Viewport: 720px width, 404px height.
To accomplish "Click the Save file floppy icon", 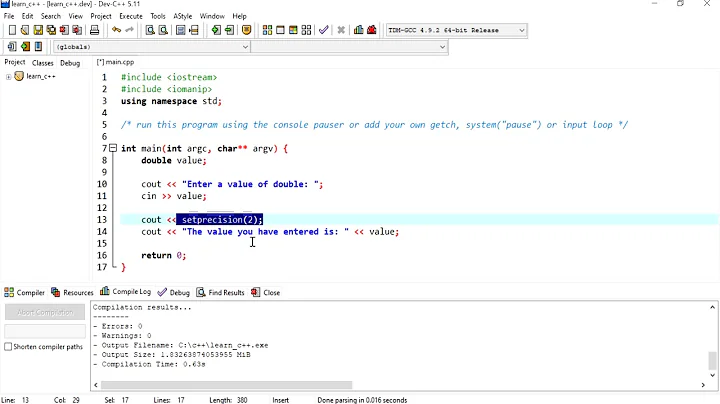I will click(x=38, y=30).
